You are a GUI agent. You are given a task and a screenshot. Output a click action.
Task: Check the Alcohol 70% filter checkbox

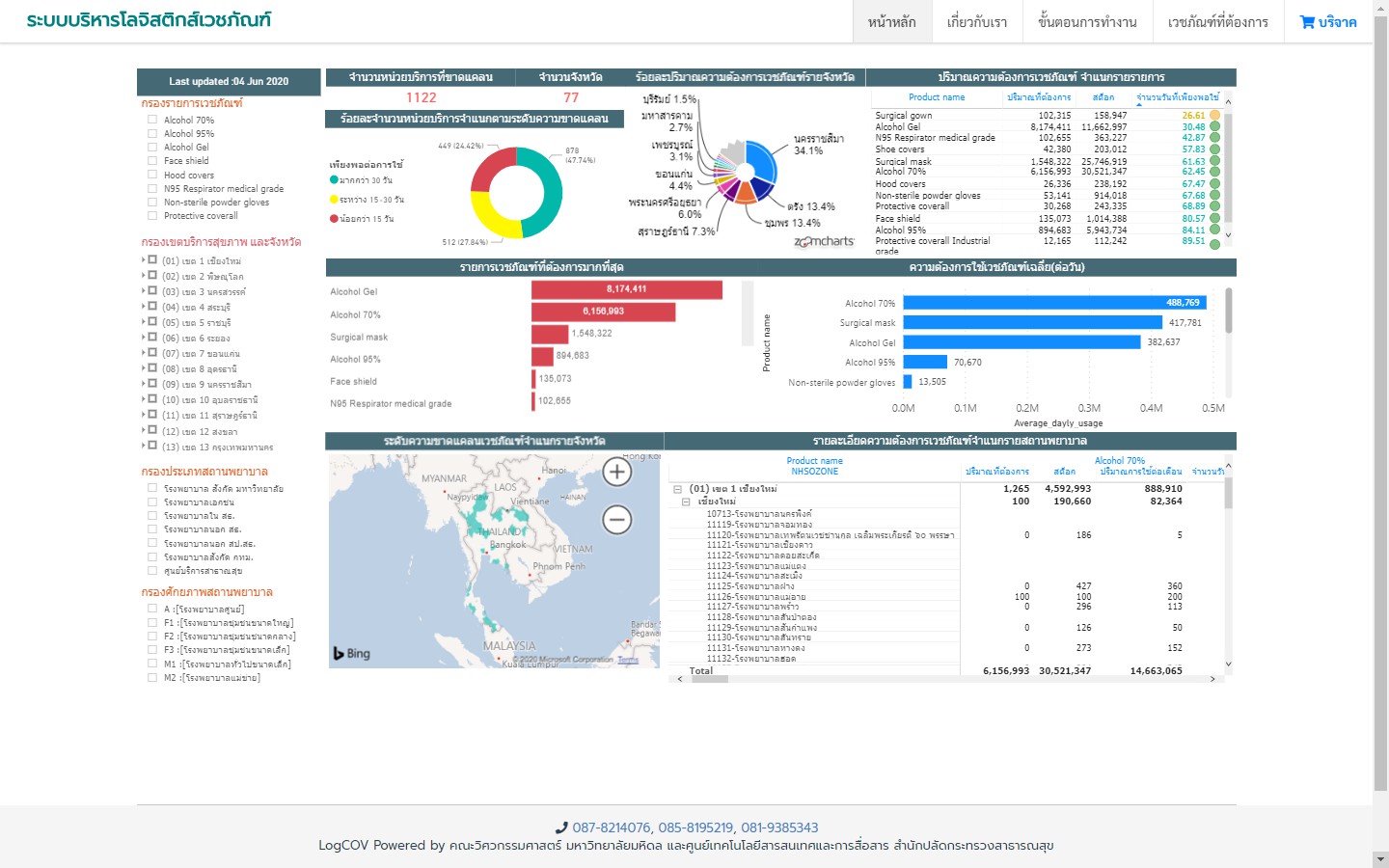(x=152, y=120)
